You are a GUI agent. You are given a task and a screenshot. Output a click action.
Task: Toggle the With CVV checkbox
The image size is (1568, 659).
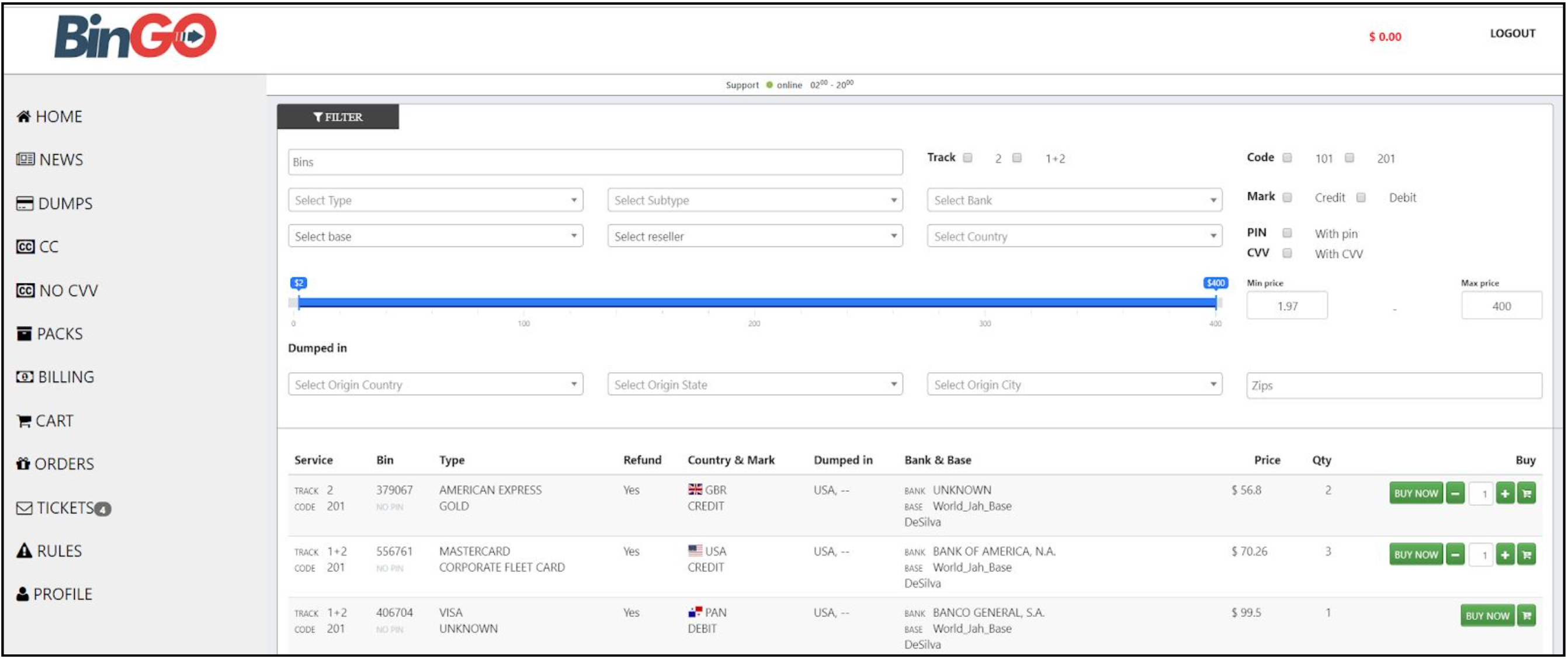(x=1288, y=254)
